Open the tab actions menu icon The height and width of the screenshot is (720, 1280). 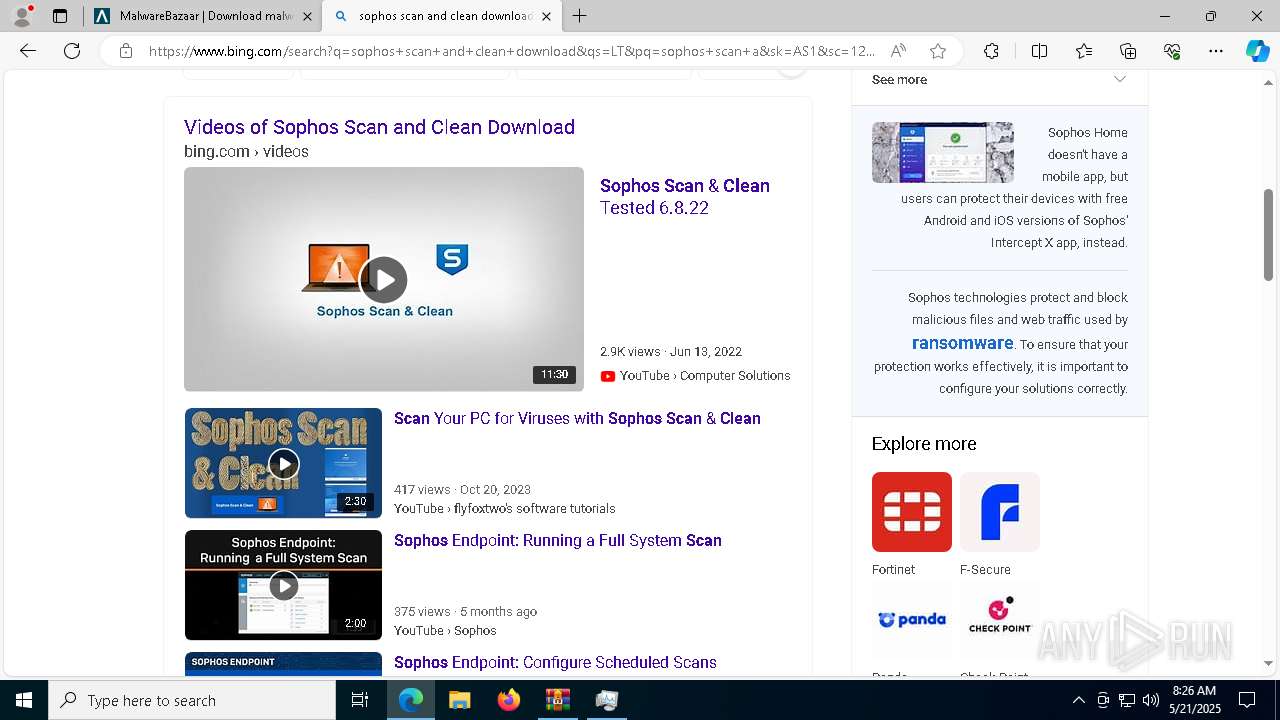60,16
